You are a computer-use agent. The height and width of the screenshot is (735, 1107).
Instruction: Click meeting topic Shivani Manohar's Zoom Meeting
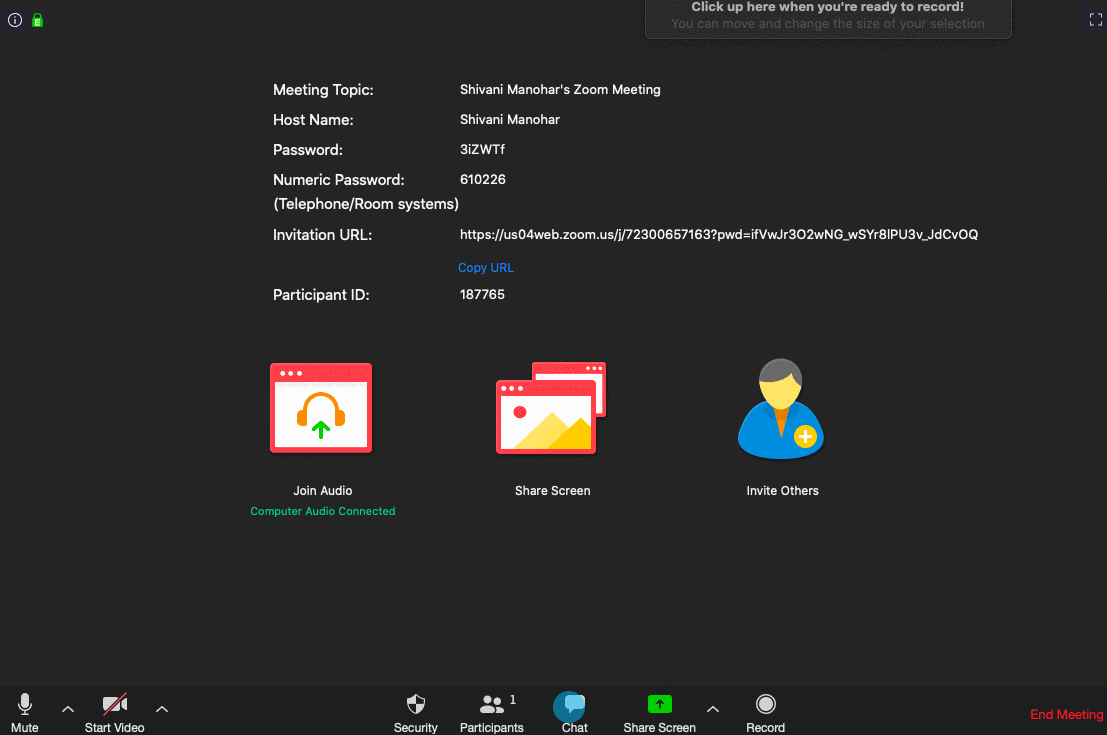(561, 90)
